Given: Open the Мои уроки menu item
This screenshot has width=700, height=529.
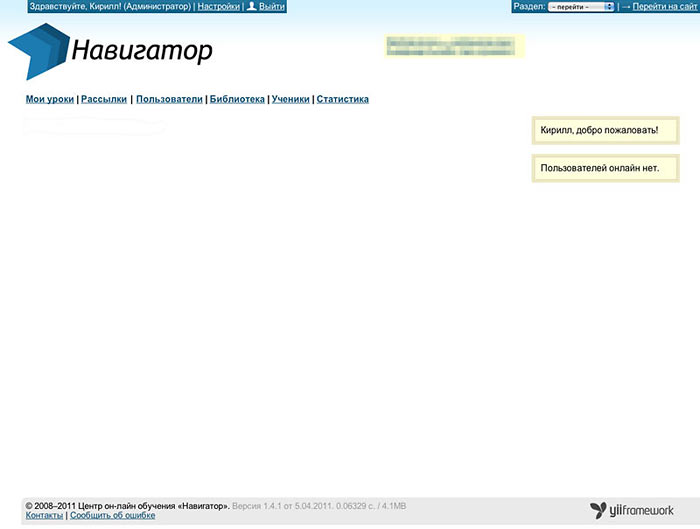Looking at the screenshot, I should click(50, 99).
